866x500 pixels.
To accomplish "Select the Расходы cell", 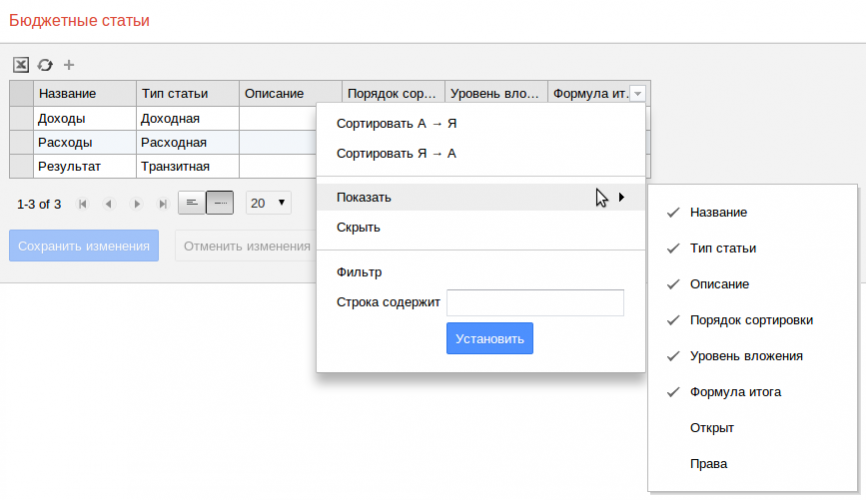I will click(x=85, y=143).
